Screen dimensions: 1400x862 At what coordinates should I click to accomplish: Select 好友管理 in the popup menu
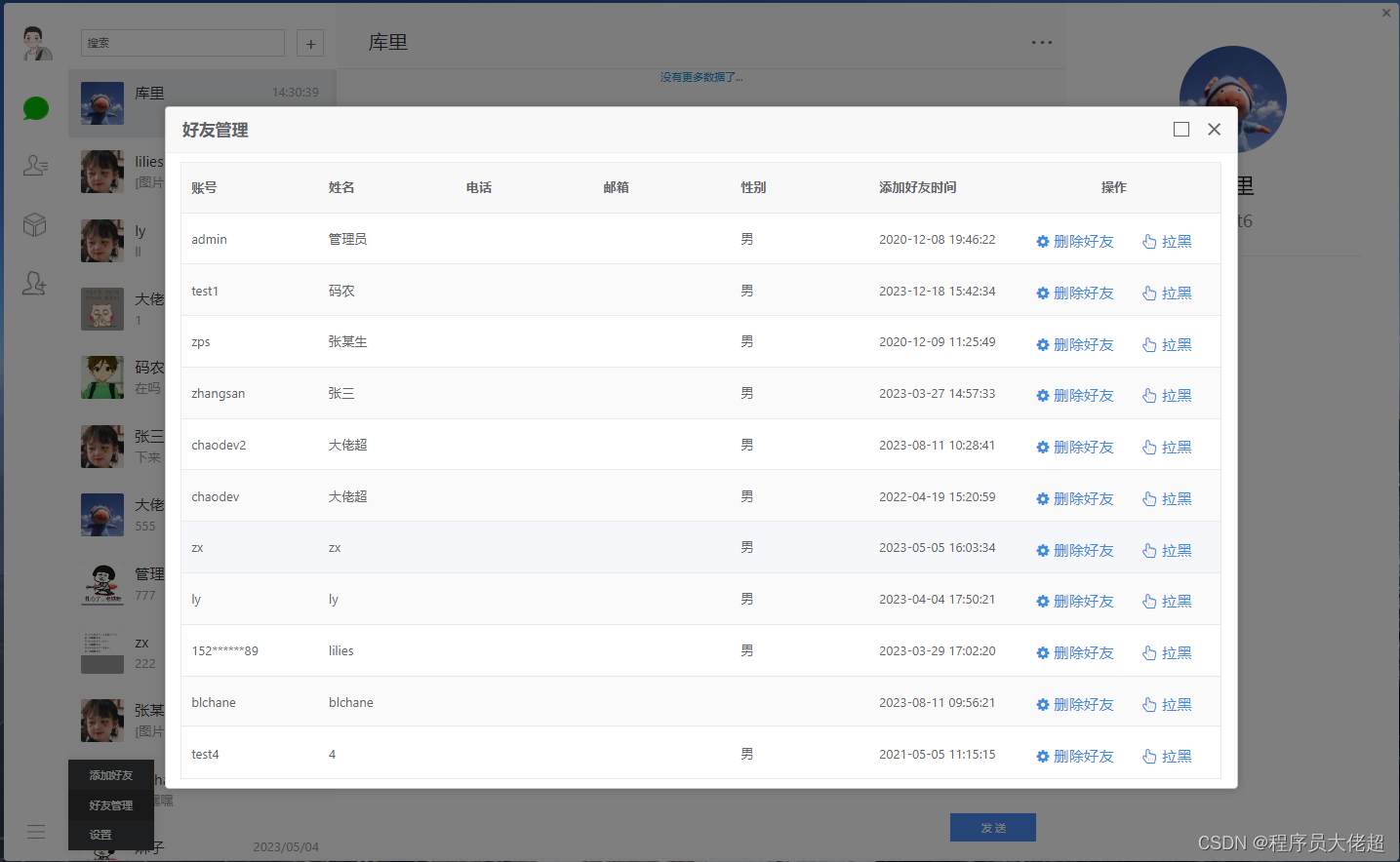[111, 805]
